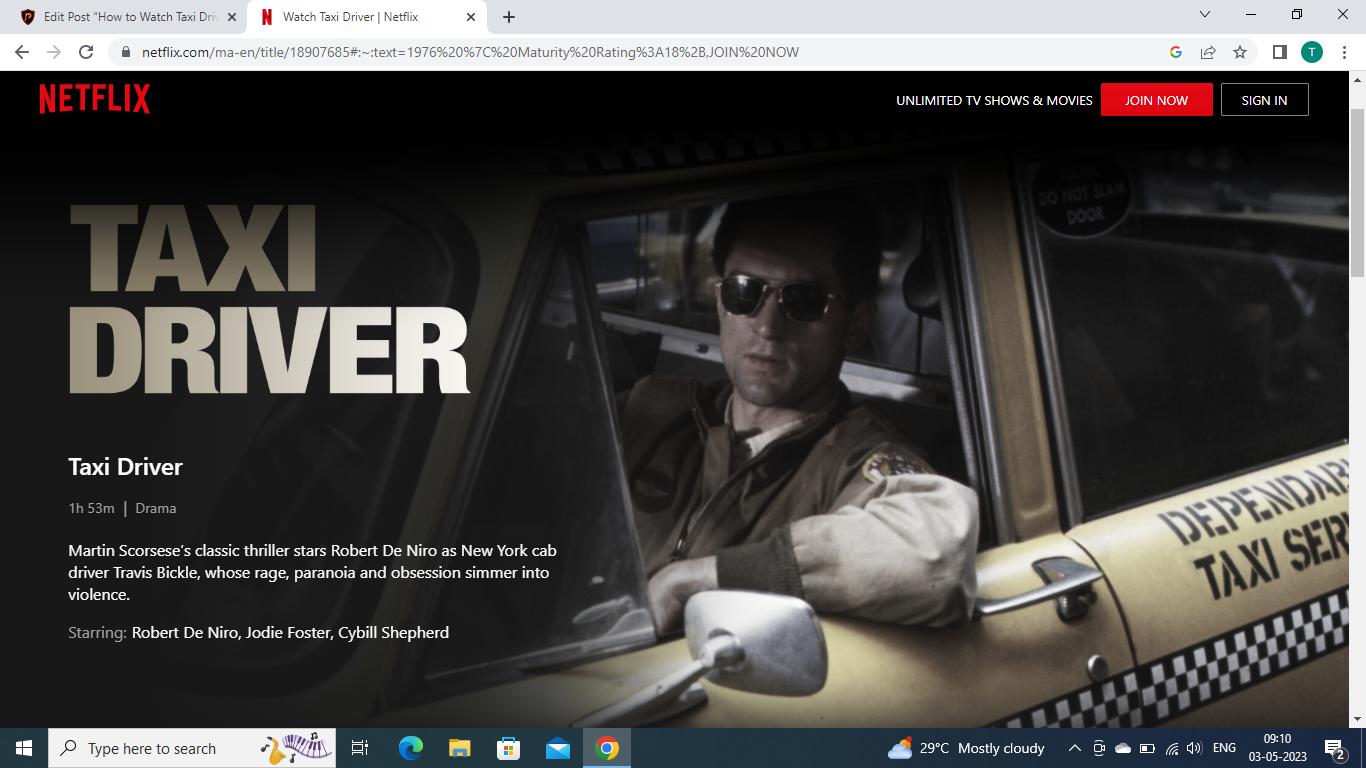
Task: Open the Chrome profile avatar T
Action: [x=1311, y=52]
